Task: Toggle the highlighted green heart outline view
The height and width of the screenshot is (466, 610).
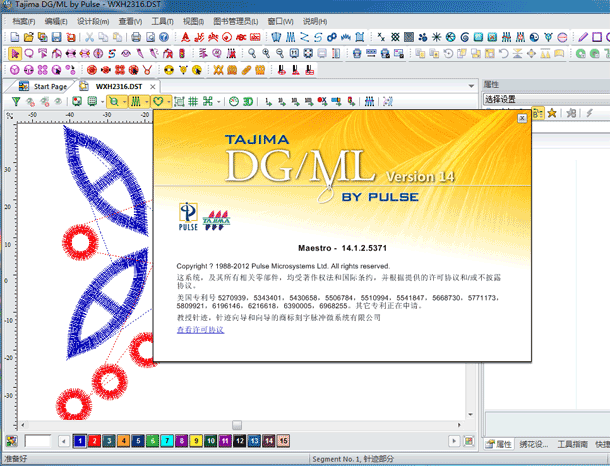Action: (x=158, y=102)
